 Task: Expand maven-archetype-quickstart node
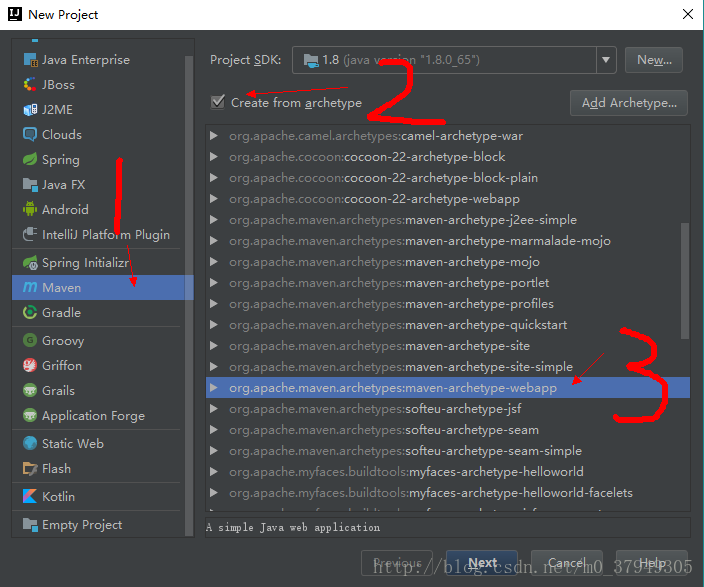click(214, 325)
